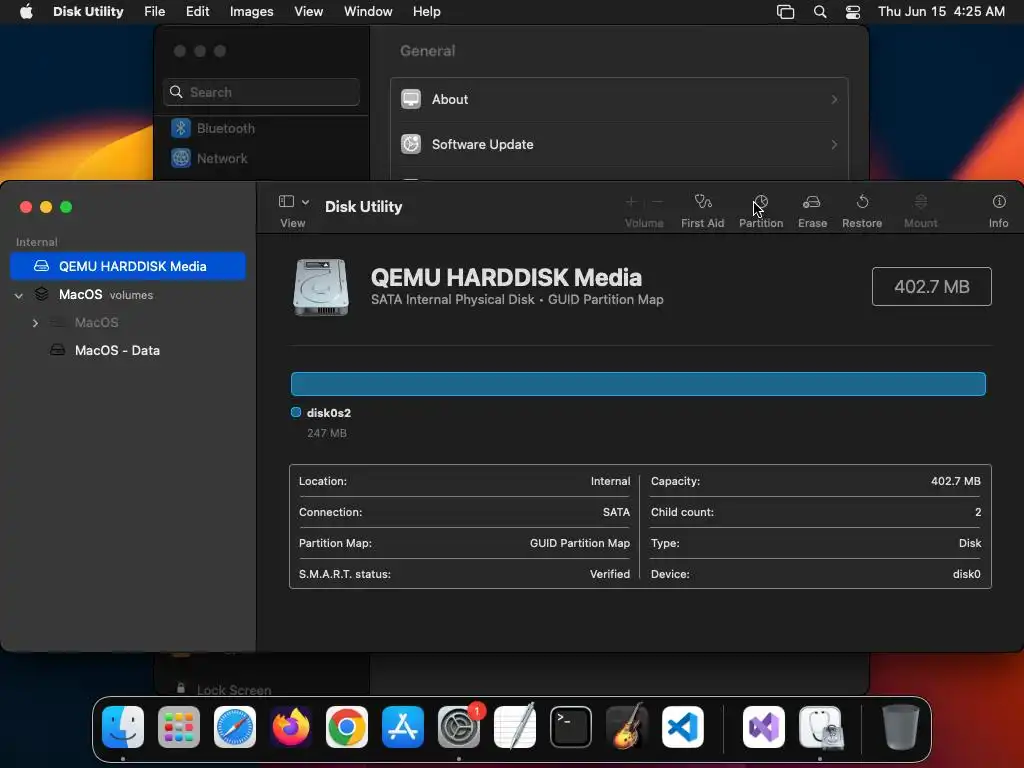
Task: Click the remove Volume minus icon
Action: click(x=658, y=202)
